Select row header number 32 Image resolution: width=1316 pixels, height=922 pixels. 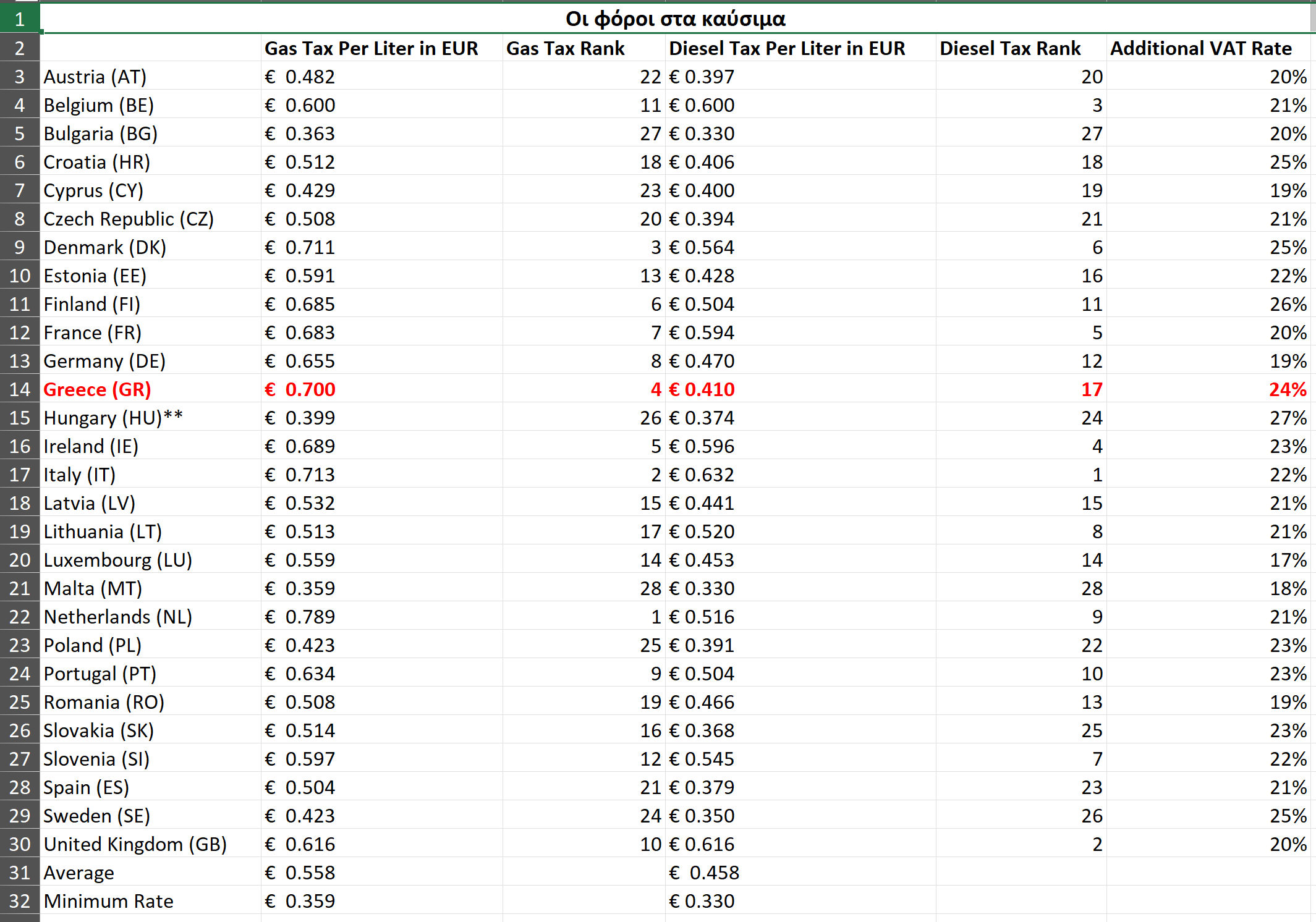(20, 901)
